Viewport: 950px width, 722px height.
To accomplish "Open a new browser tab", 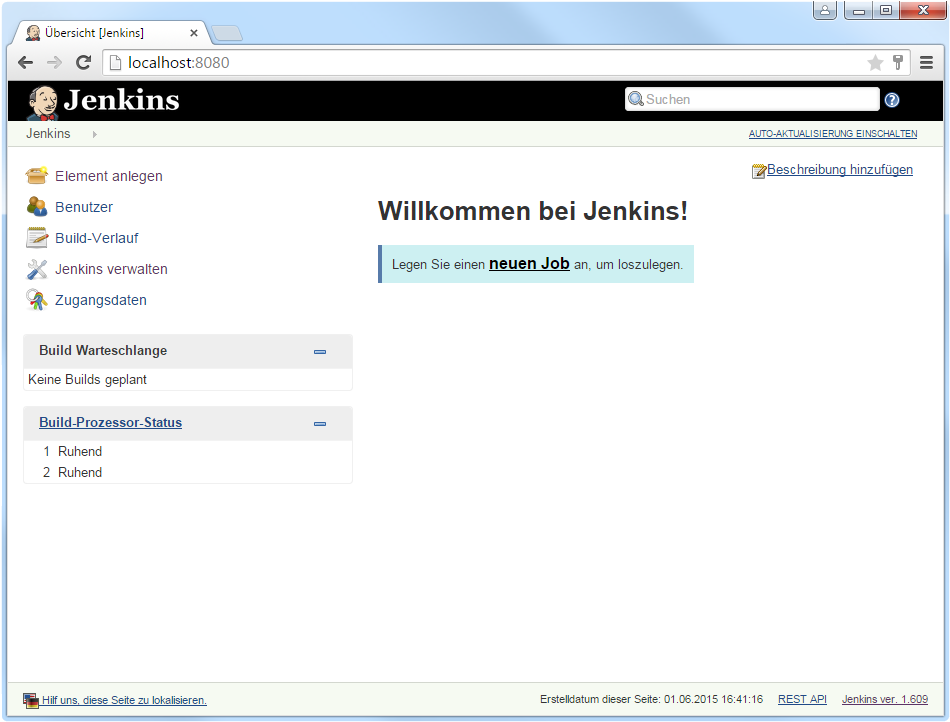I will [227, 33].
